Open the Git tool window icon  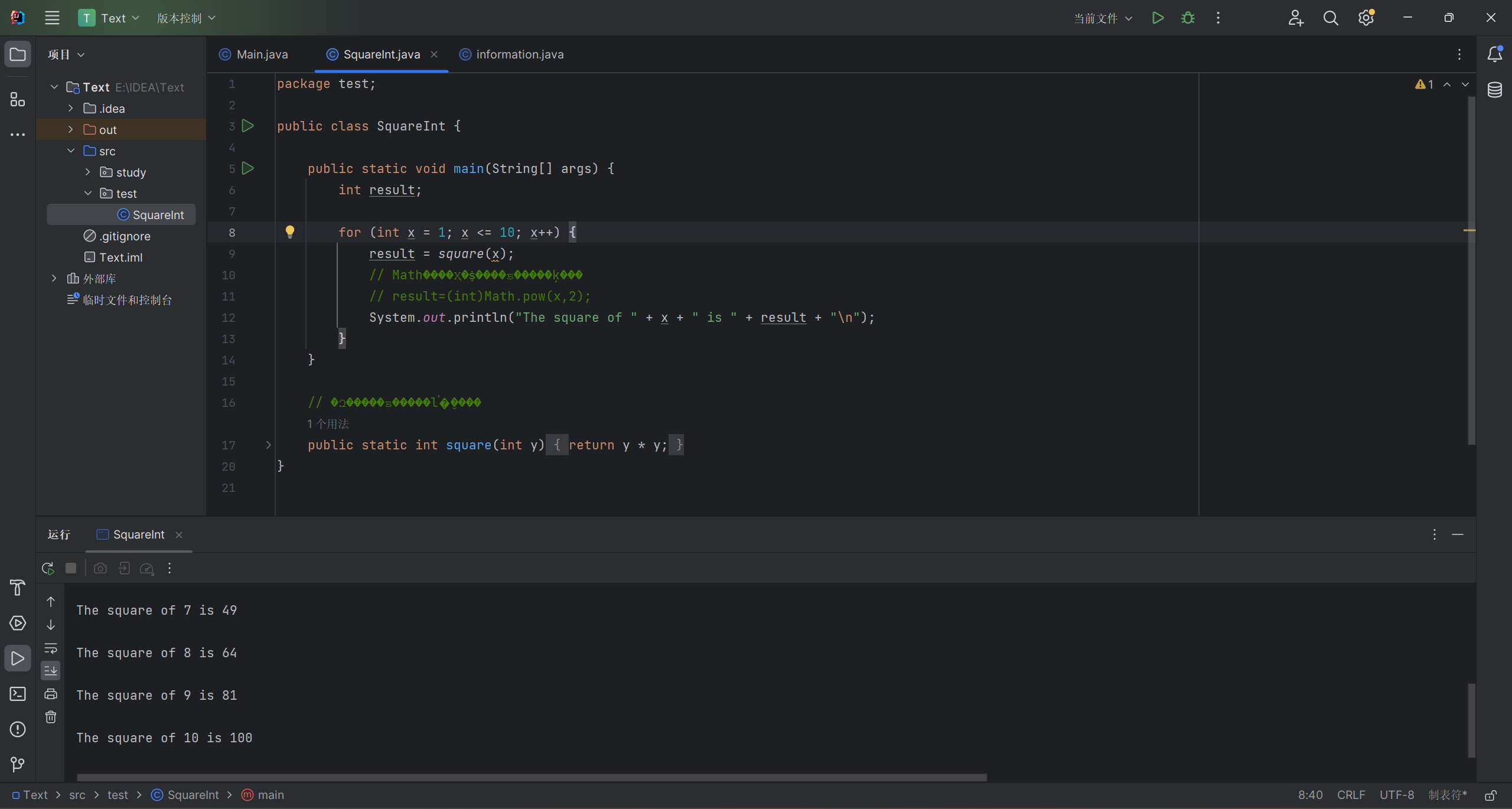(x=18, y=765)
